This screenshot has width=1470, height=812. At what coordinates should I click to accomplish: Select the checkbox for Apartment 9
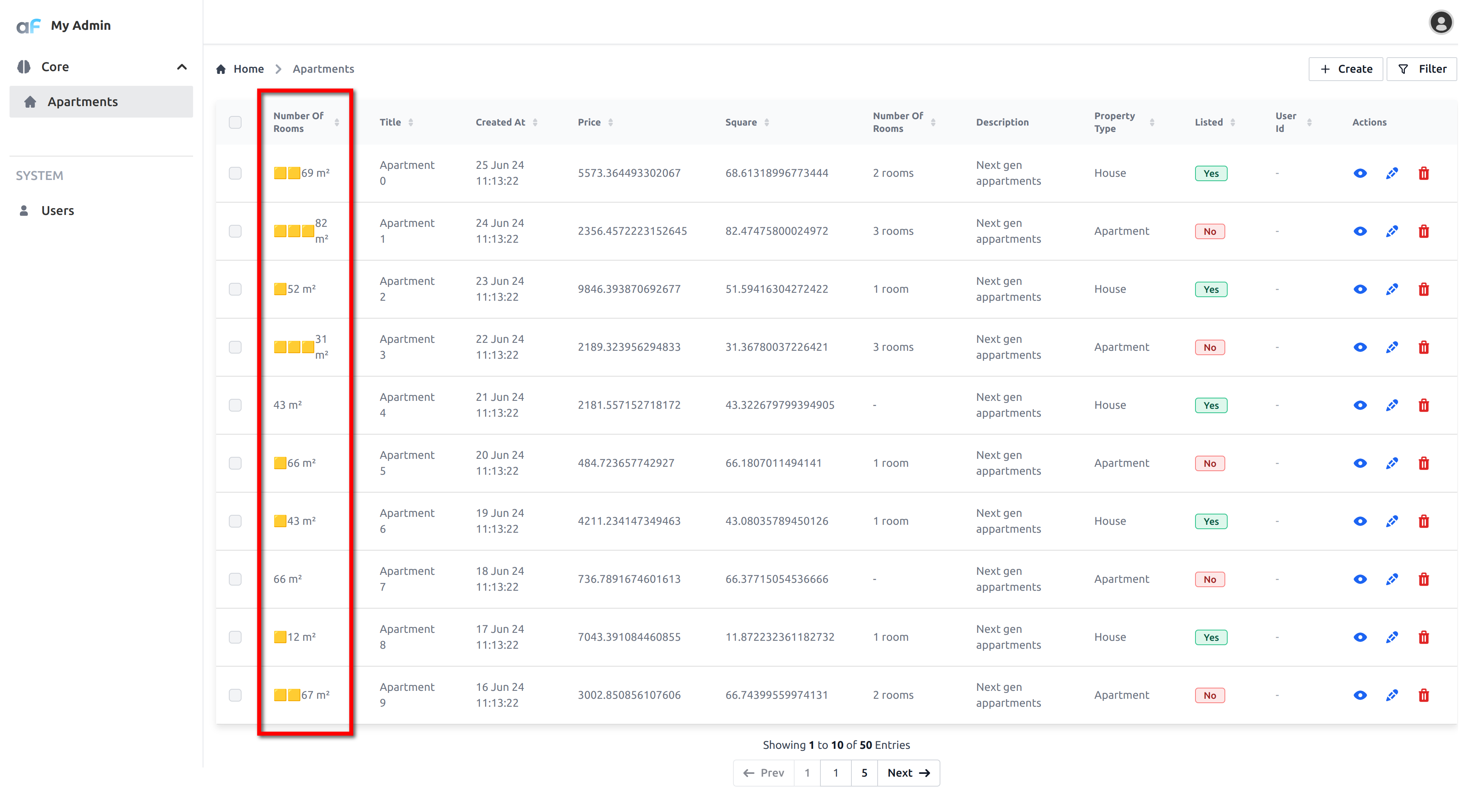235,695
